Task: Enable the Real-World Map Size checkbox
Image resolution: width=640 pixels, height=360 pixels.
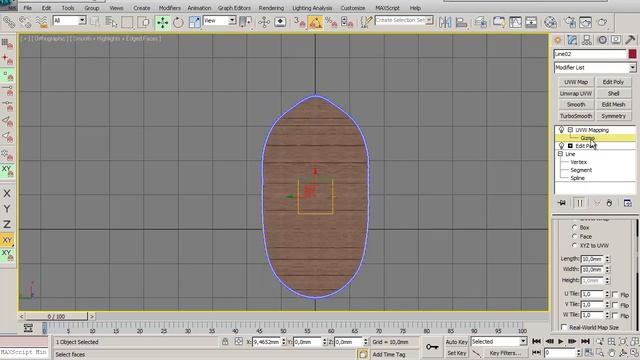Action: [x=564, y=327]
